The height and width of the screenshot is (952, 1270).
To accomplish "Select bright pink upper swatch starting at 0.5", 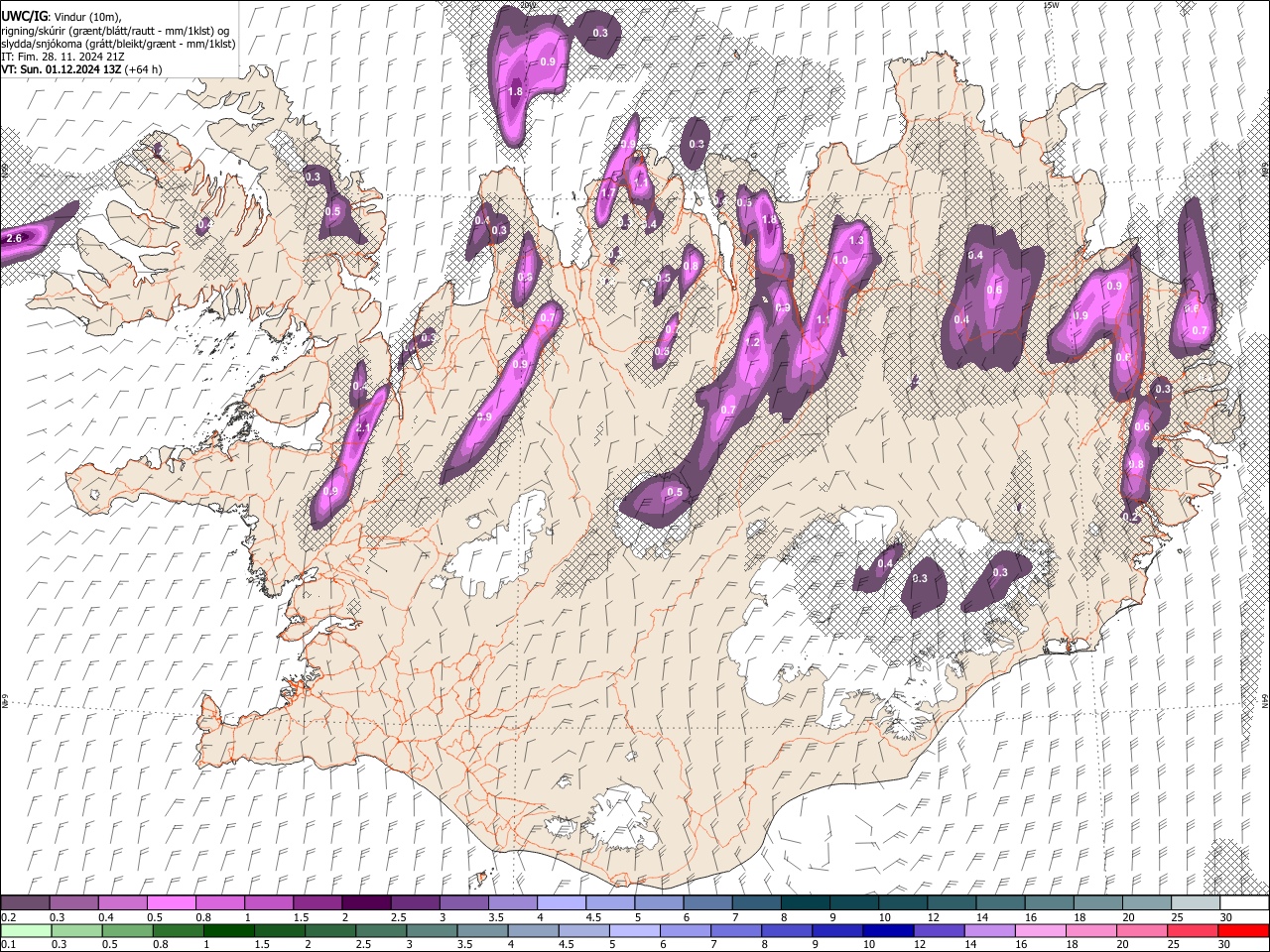I will [x=172, y=903].
